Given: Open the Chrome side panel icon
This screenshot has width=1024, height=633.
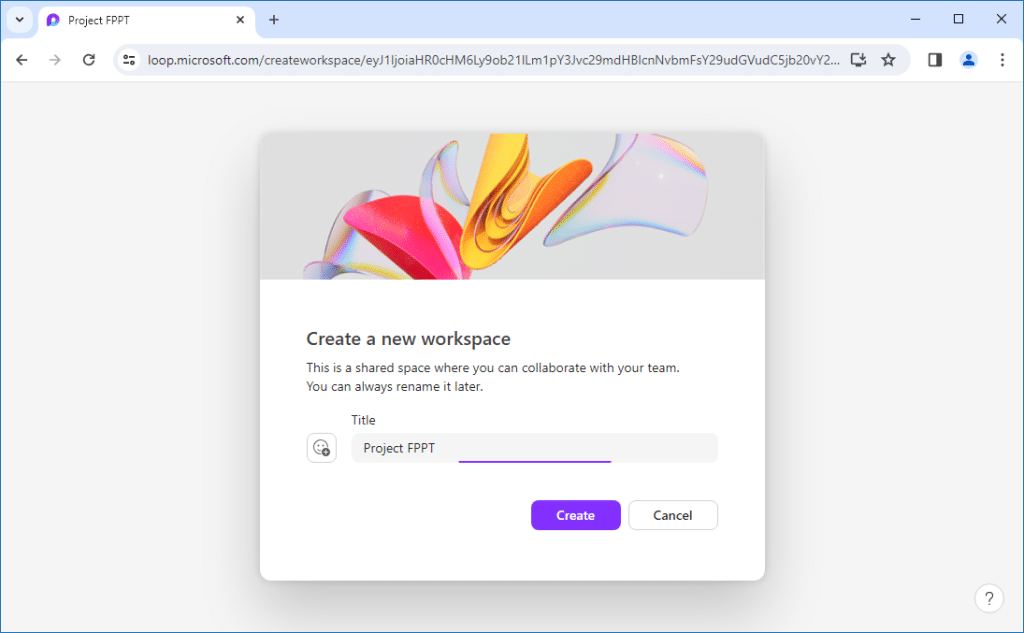Looking at the screenshot, I should pyautogui.click(x=933, y=59).
